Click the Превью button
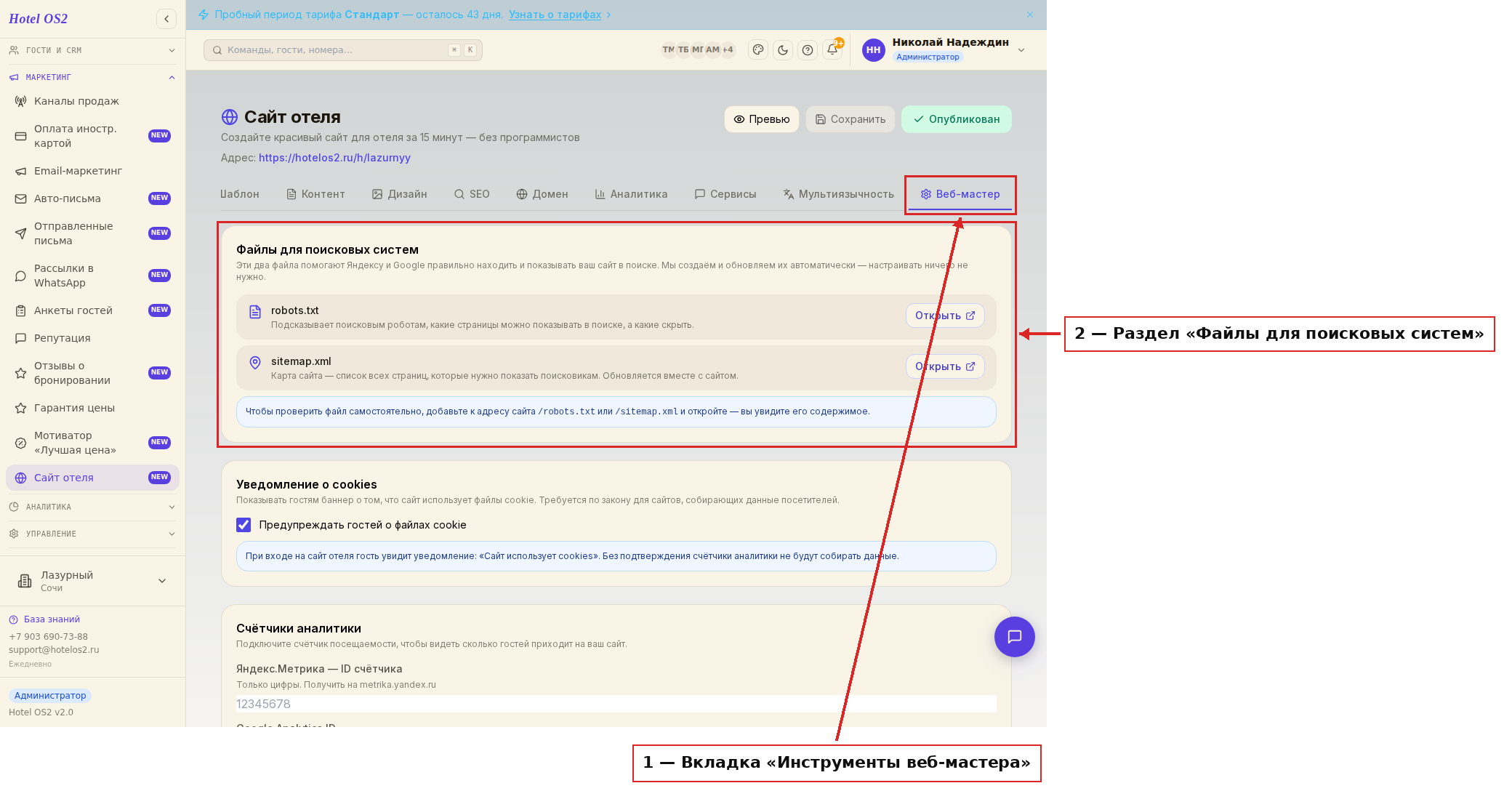 pos(762,119)
